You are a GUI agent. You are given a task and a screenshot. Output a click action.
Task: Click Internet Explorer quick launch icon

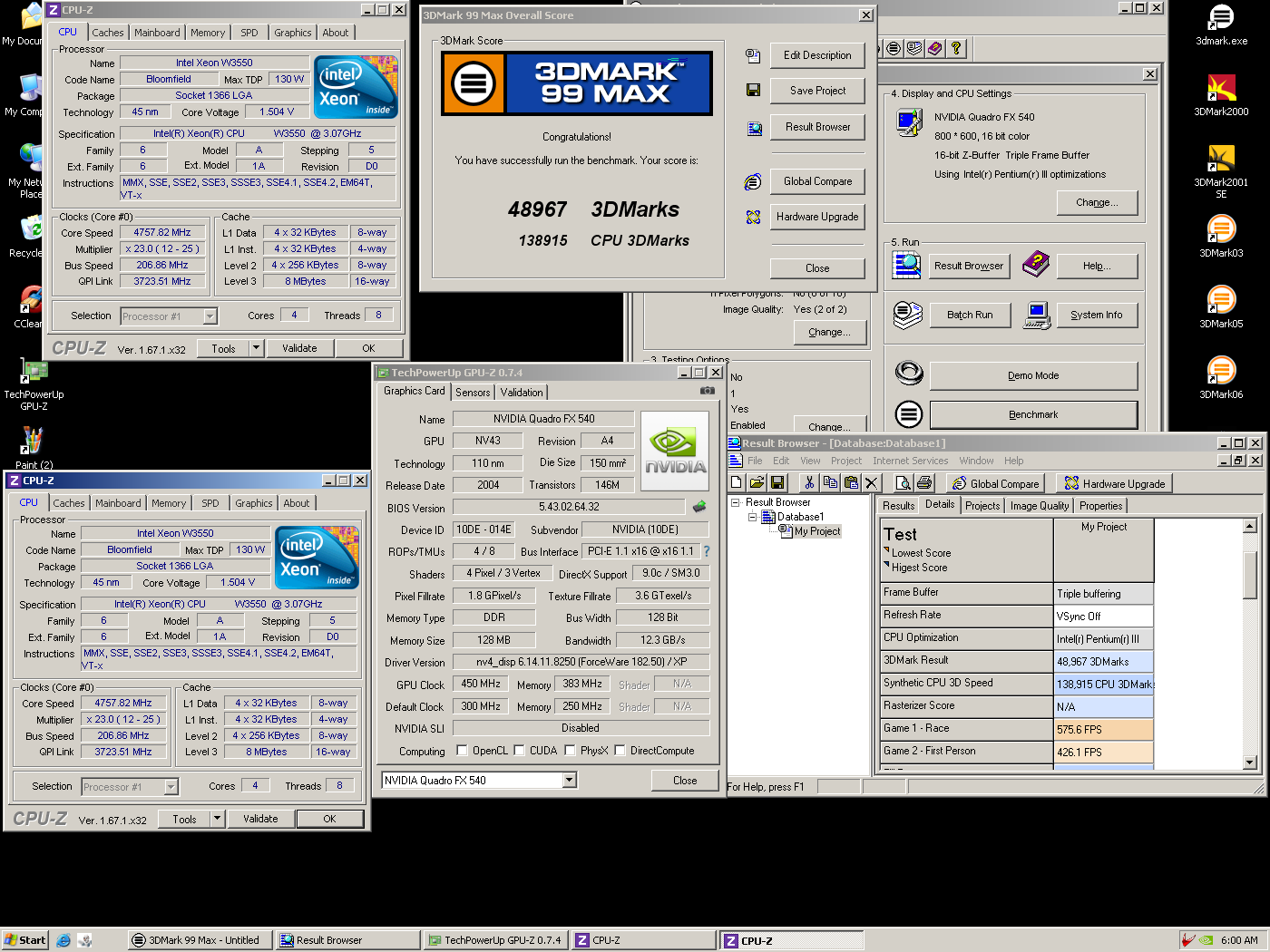63,940
